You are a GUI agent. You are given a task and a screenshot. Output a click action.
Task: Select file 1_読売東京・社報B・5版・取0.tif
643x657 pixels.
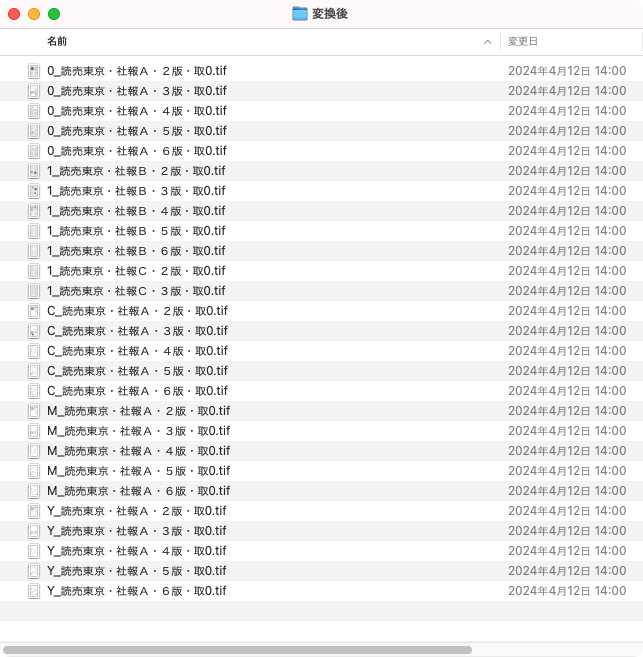[136, 231]
